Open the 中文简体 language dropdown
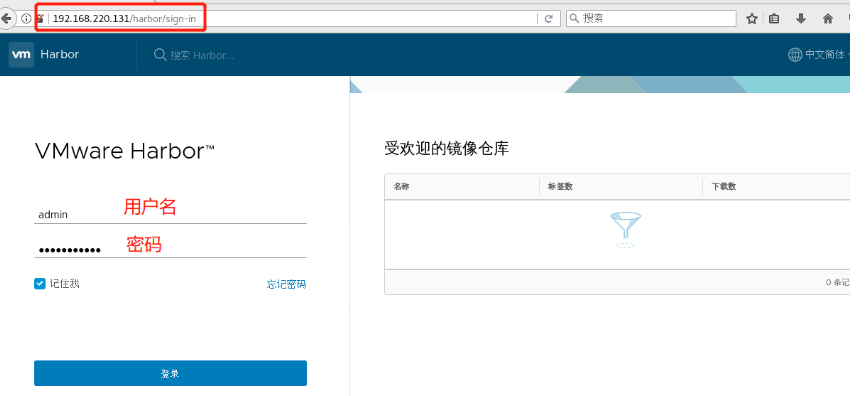This screenshot has height=396, width=867. (x=824, y=55)
